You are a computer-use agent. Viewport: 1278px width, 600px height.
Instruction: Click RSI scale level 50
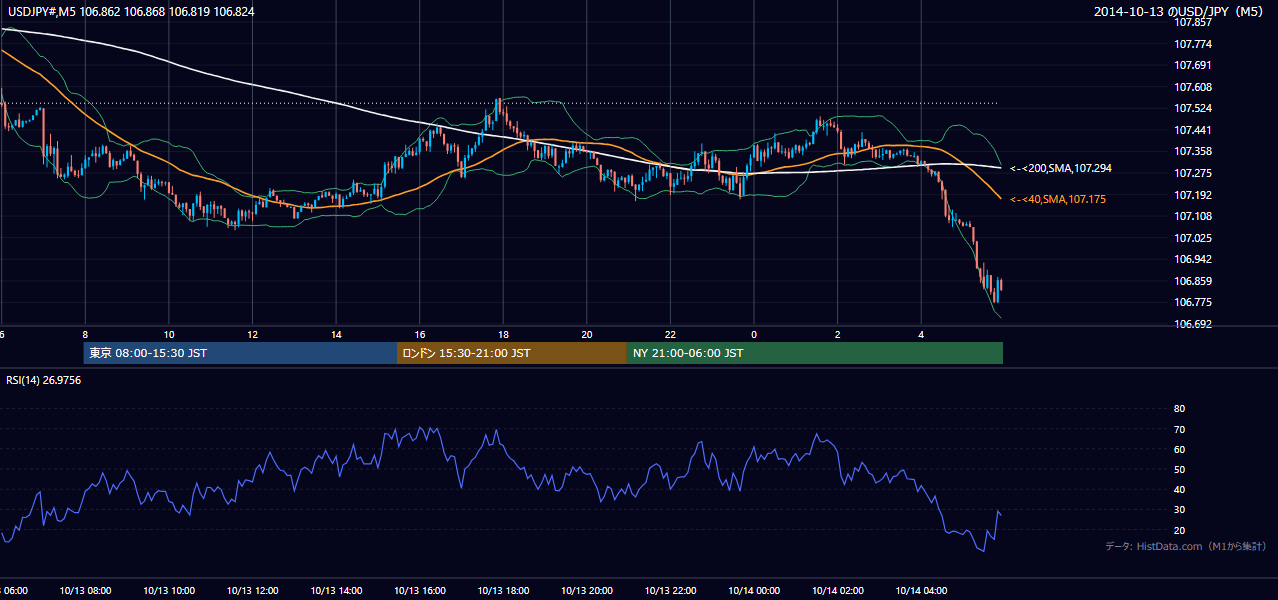pos(1179,469)
